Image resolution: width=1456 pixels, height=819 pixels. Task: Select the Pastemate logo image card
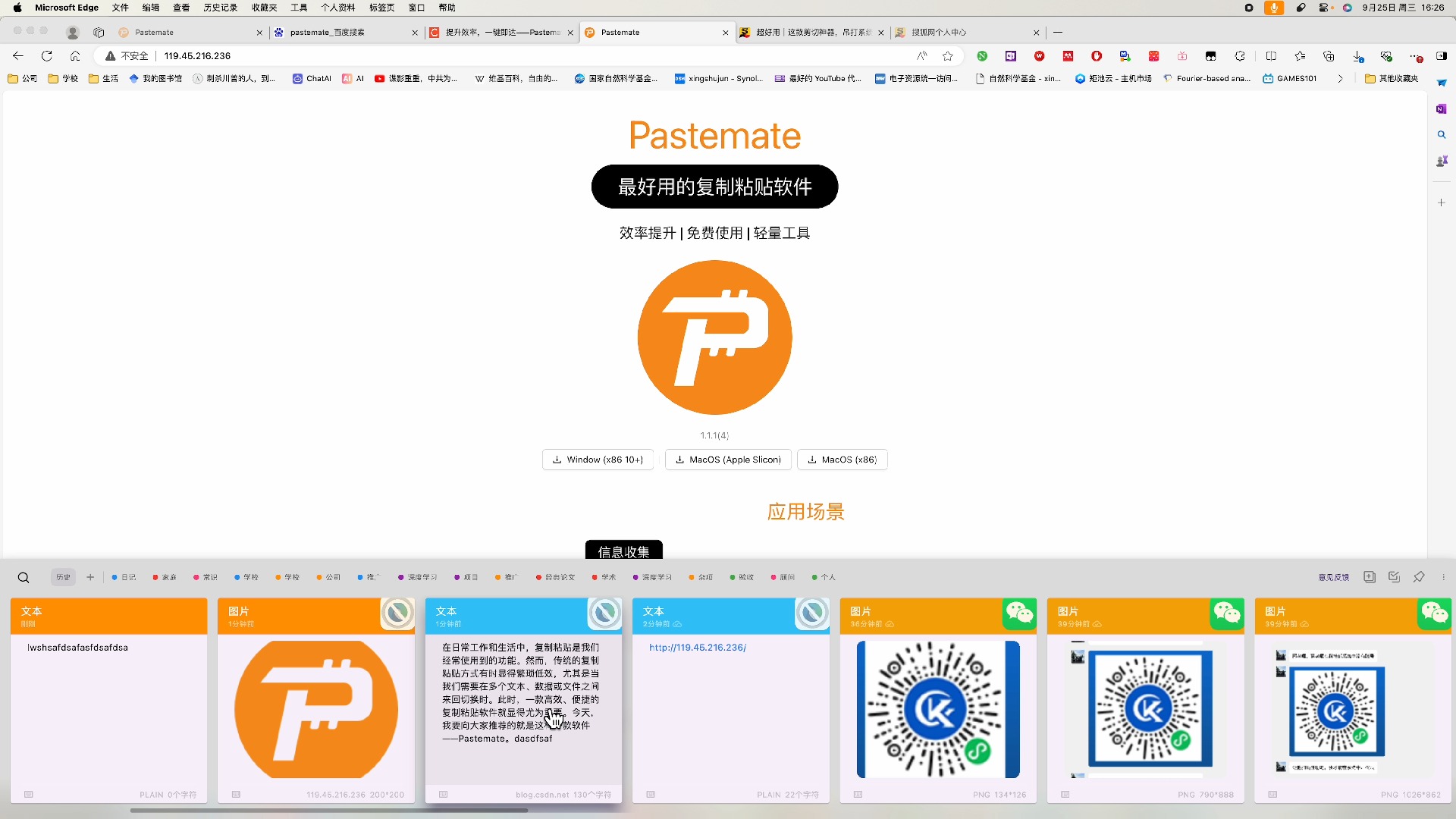[316, 700]
